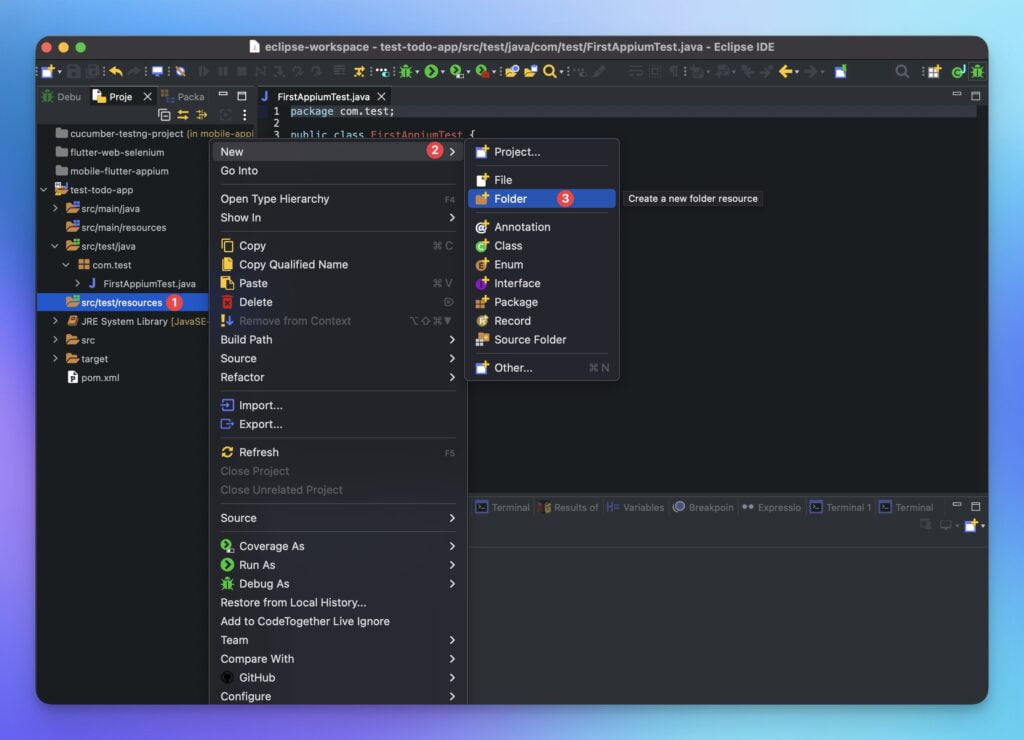Click the green Run toolbar button

point(431,71)
